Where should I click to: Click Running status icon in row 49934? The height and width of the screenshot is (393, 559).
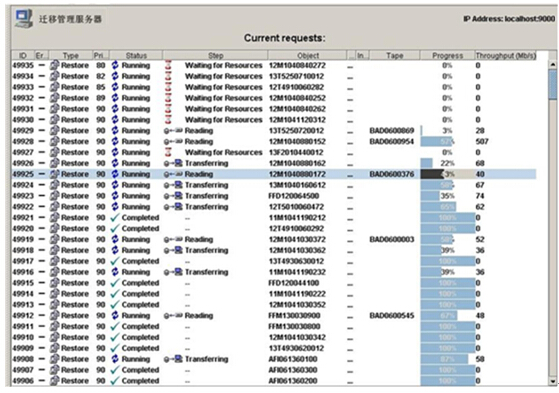[x=115, y=76]
